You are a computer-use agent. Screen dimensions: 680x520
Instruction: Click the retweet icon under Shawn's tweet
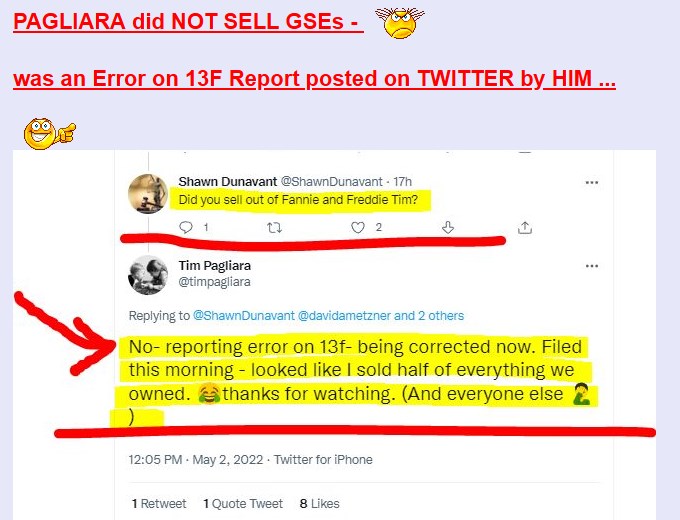[x=274, y=227]
